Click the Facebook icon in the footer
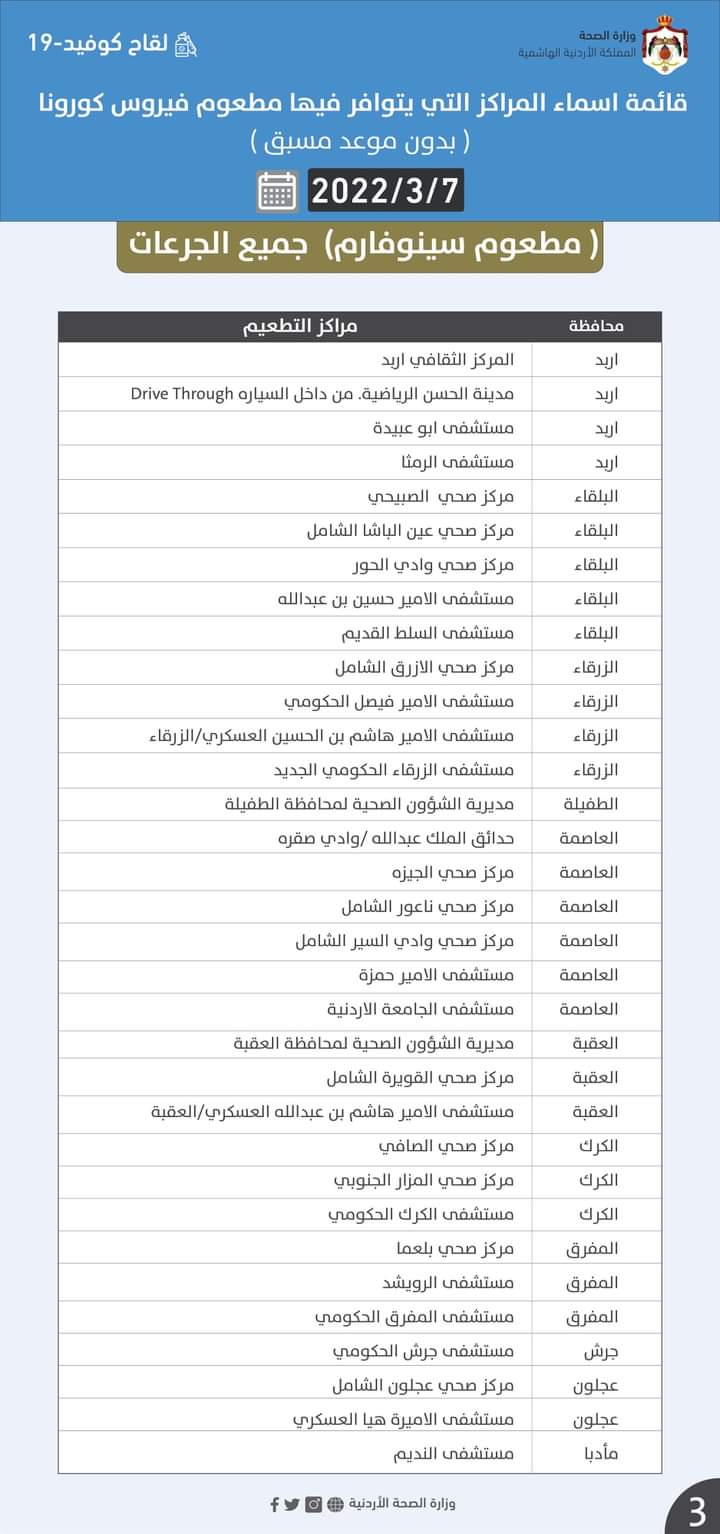 pyautogui.click(x=275, y=1503)
